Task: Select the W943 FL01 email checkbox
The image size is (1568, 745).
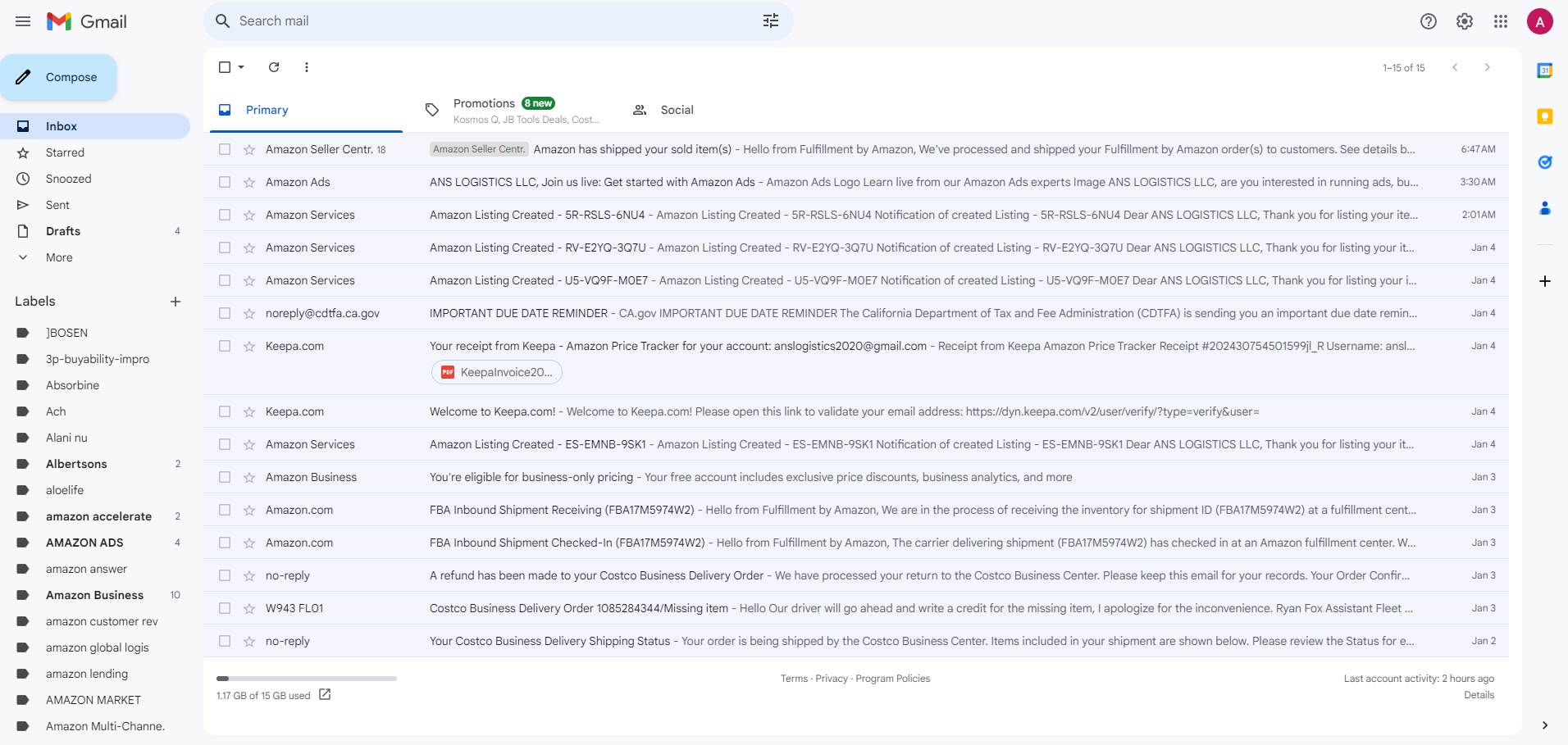Action: point(225,608)
